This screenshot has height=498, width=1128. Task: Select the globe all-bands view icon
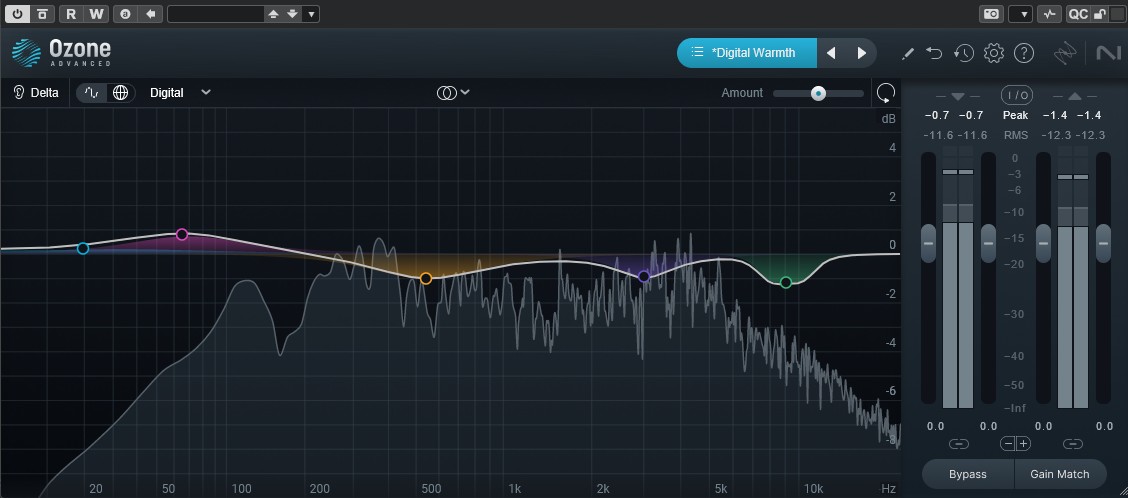point(120,93)
